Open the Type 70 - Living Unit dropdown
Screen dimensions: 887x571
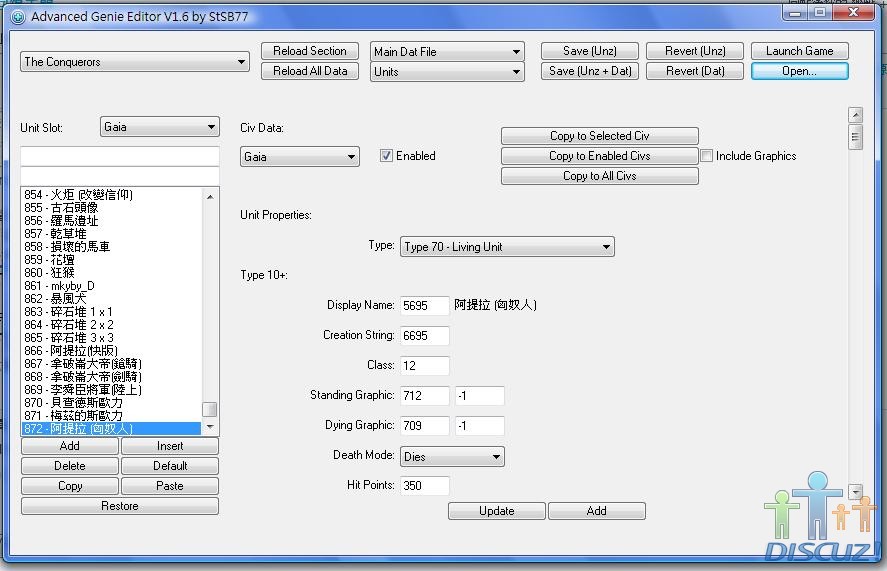[x=506, y=247]
